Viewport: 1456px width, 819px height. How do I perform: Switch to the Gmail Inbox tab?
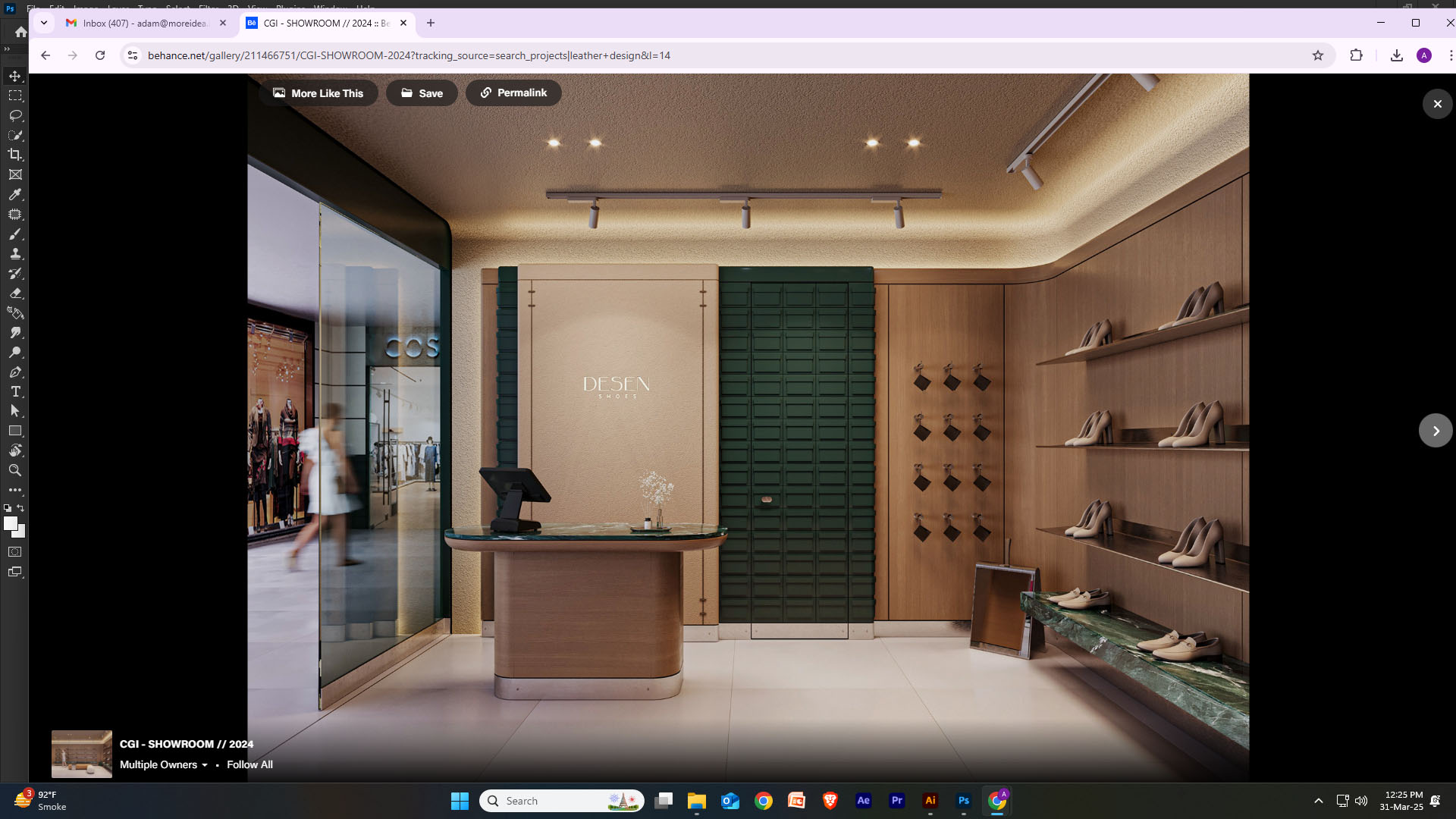(x=144, y=23)
